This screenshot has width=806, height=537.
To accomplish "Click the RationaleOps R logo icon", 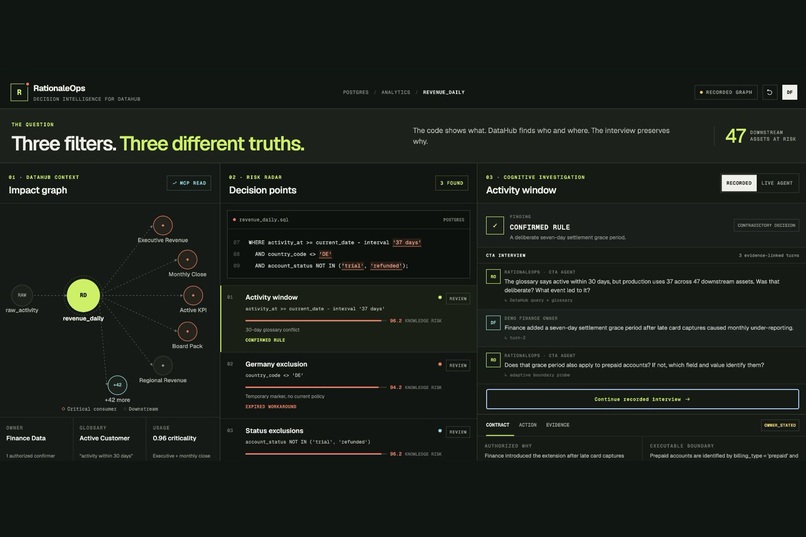I will pyautogui.click(x=19, y=92).
